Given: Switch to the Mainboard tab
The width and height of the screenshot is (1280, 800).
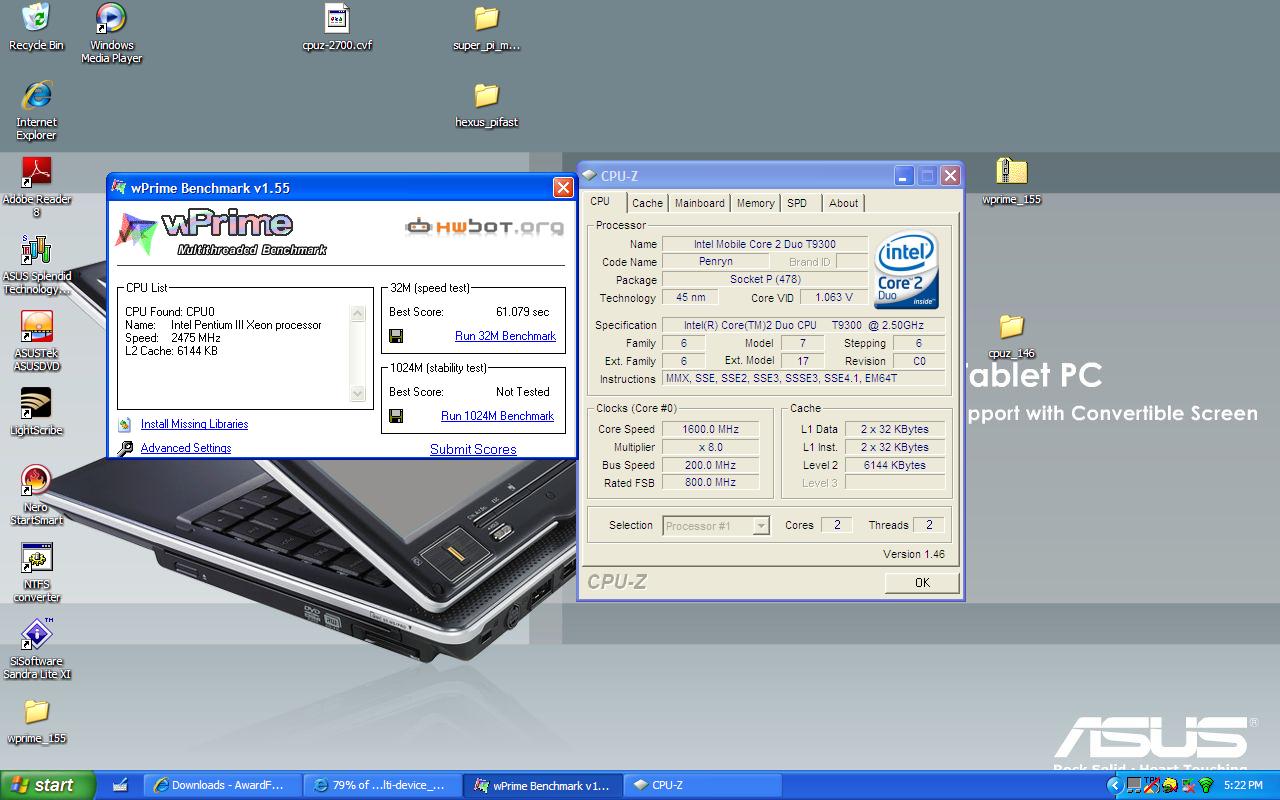Looking at the screenshot, I should pos(700,203).
